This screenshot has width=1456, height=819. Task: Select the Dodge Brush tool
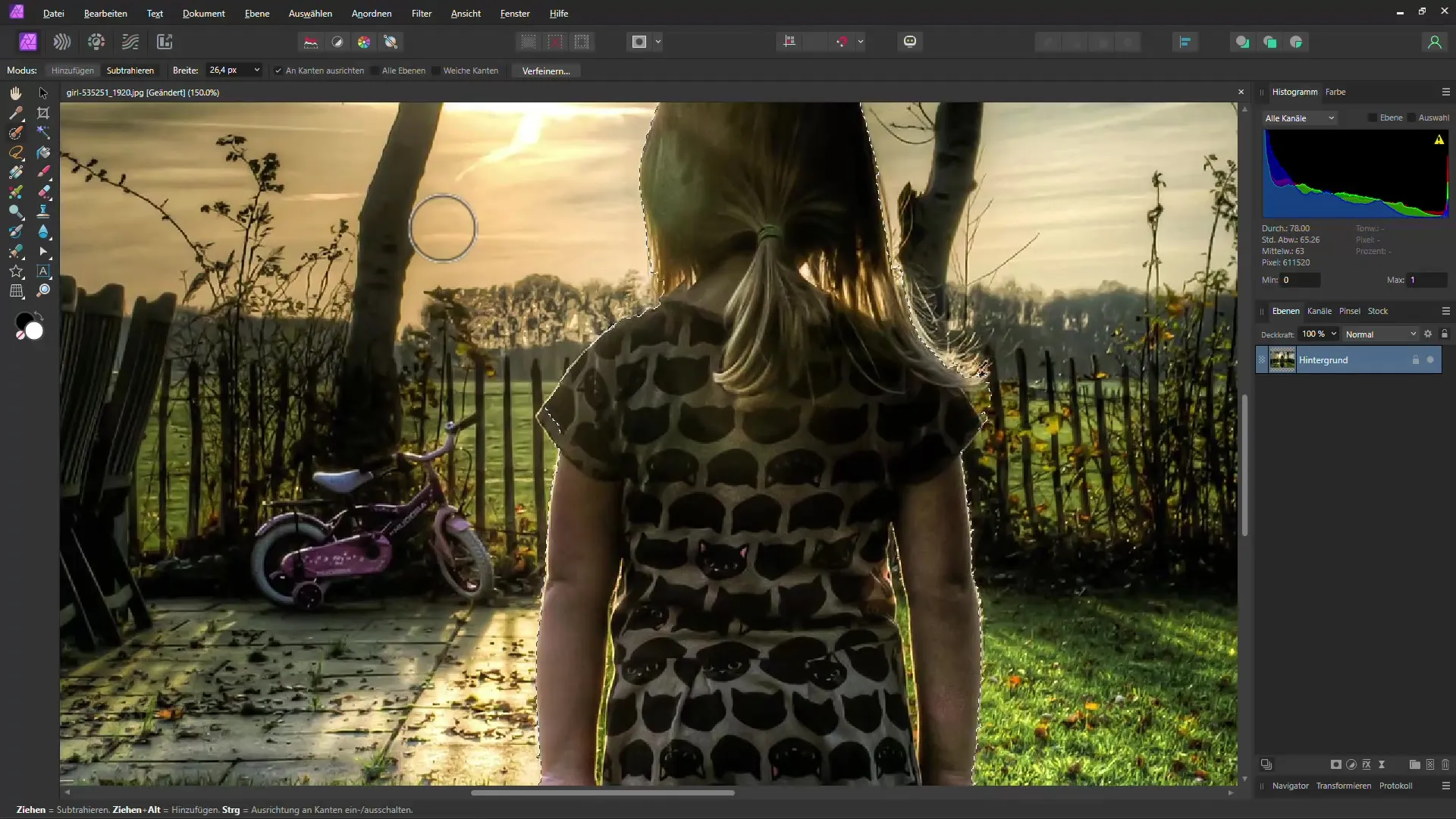coord(15,212)
